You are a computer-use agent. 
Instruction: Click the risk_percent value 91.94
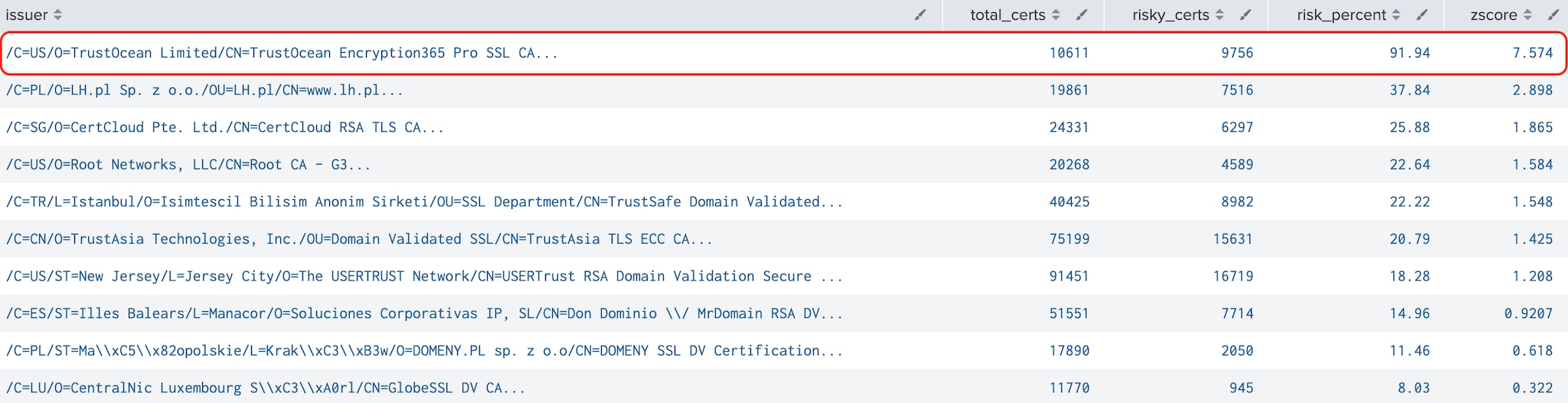(x=1410, y=53)
